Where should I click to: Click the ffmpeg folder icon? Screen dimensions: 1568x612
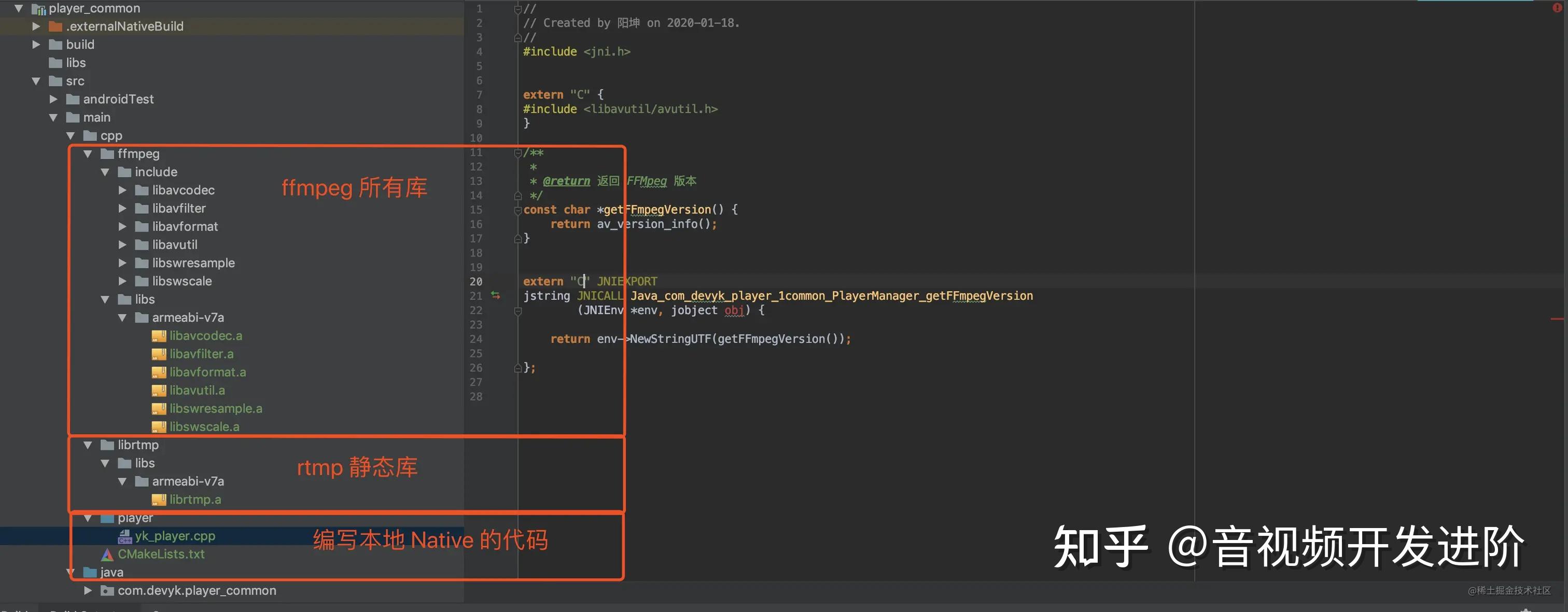point(107,154)
